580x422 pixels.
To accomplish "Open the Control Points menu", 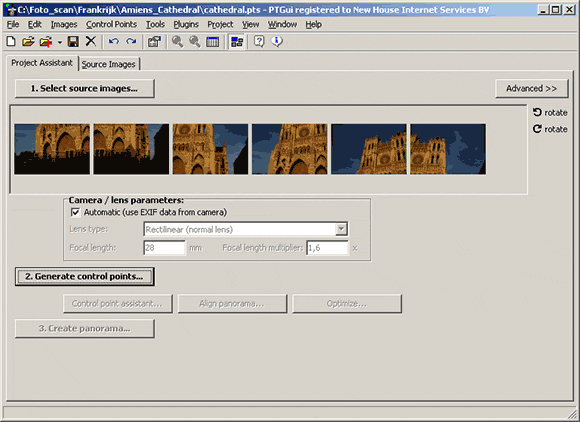I will click(111, 24).
